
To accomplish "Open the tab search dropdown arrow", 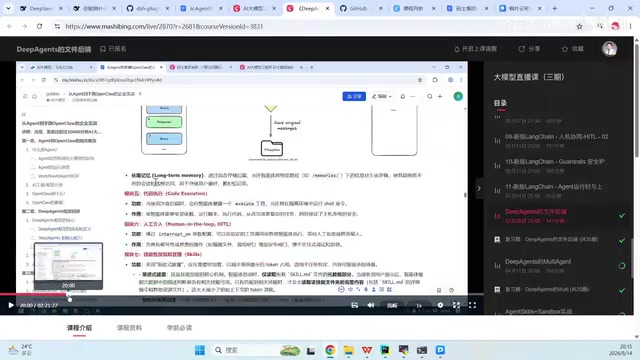I will point(8,8).
